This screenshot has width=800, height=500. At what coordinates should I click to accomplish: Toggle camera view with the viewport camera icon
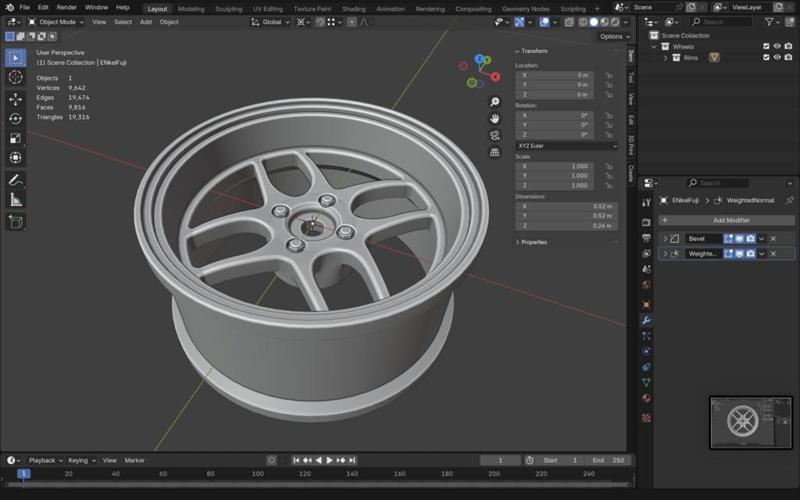click(494, 135)
